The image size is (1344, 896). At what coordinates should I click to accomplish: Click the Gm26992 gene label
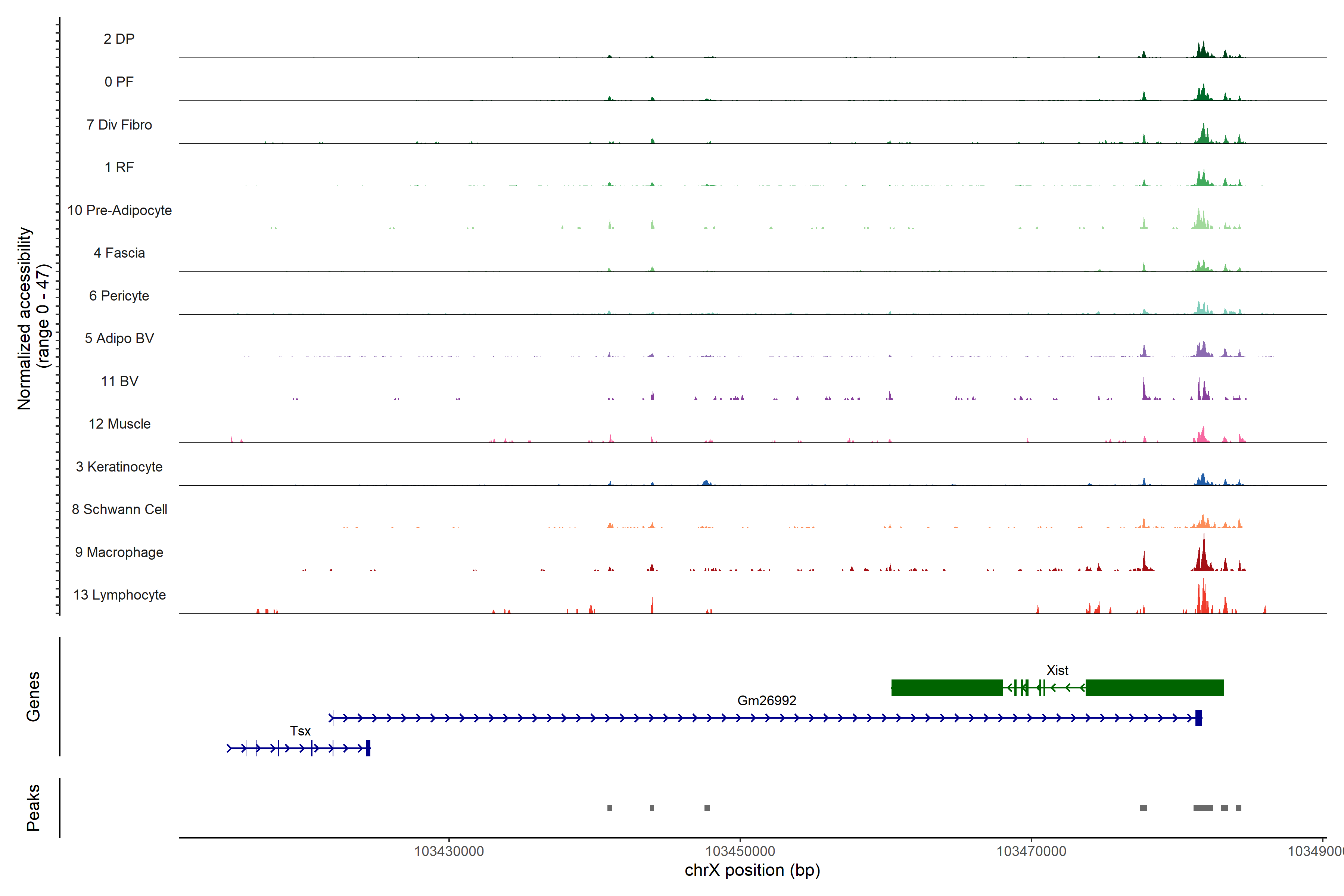[x=766, y=701]
